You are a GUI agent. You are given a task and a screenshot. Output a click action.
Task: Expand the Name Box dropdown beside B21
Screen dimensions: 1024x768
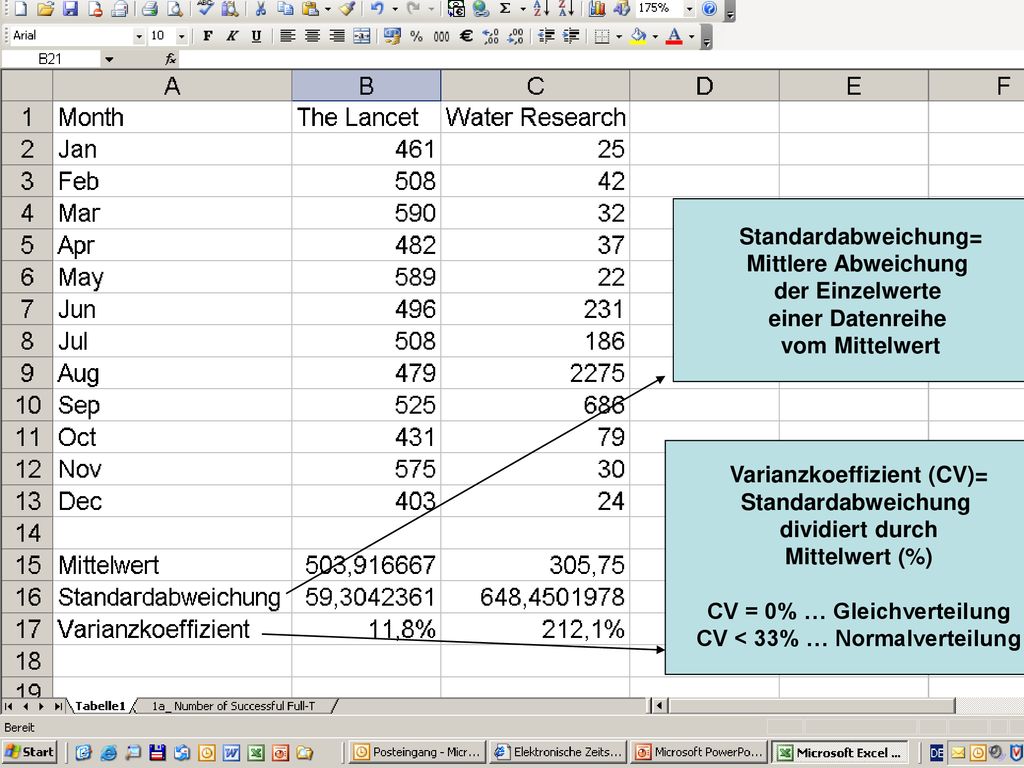pos(109,59)
